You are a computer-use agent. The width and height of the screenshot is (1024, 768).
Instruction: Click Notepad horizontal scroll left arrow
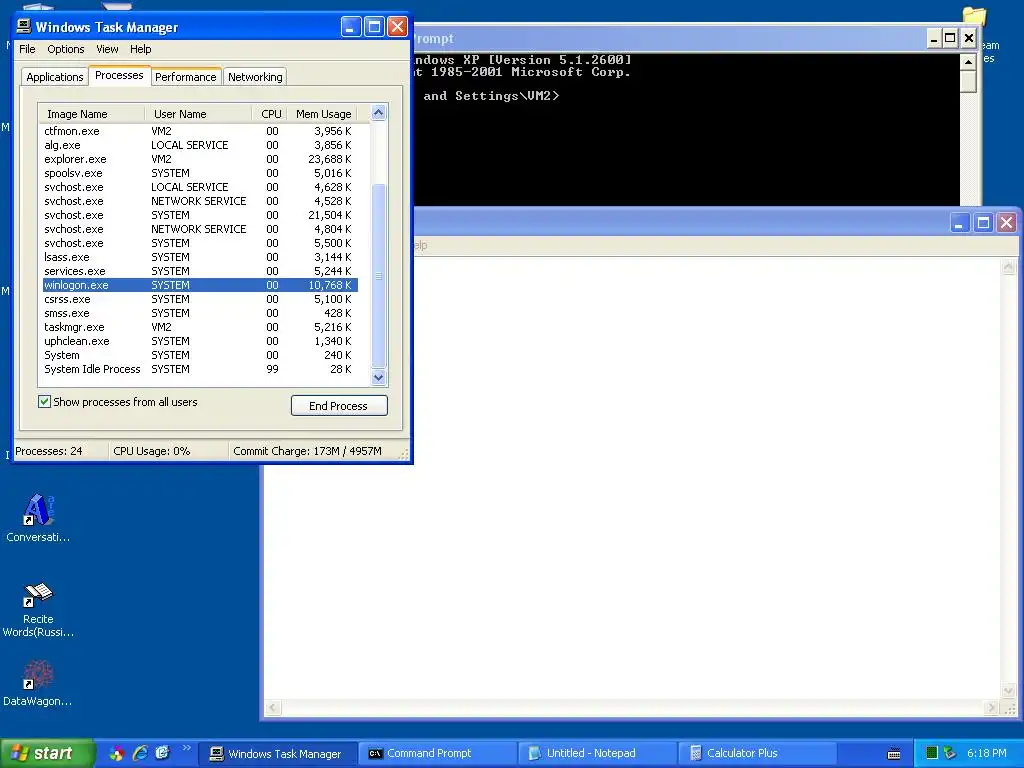pyautogui.click(x=274, y=708)
